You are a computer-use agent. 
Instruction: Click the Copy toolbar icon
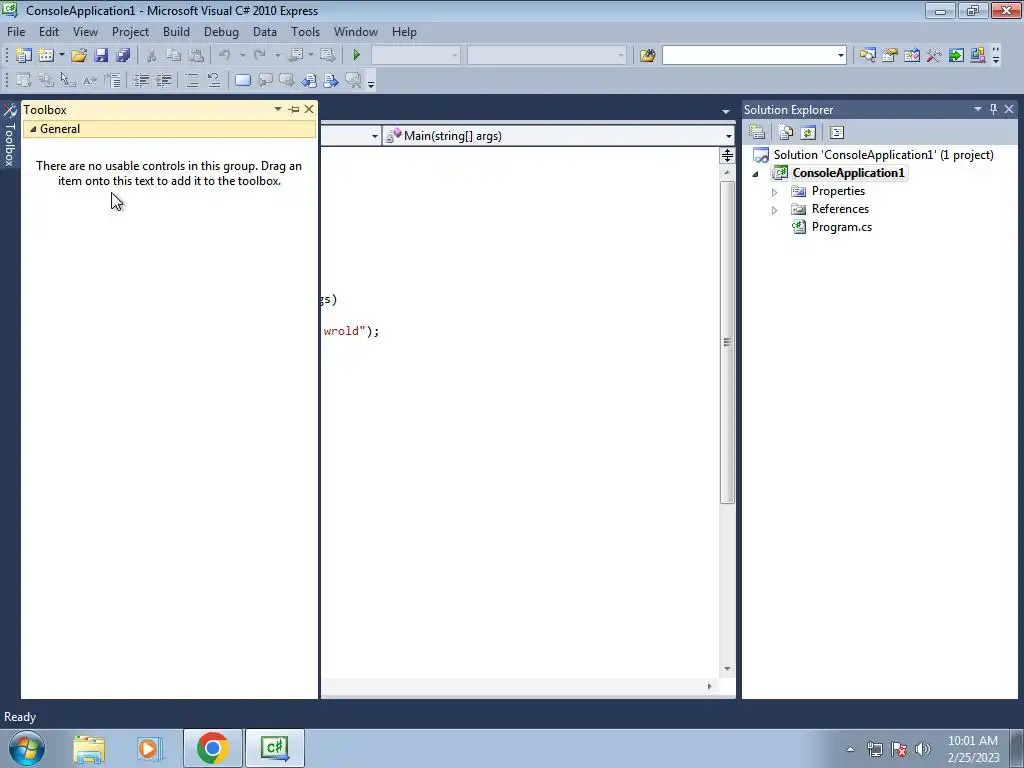pyautogui.click(x=173, y=56)
